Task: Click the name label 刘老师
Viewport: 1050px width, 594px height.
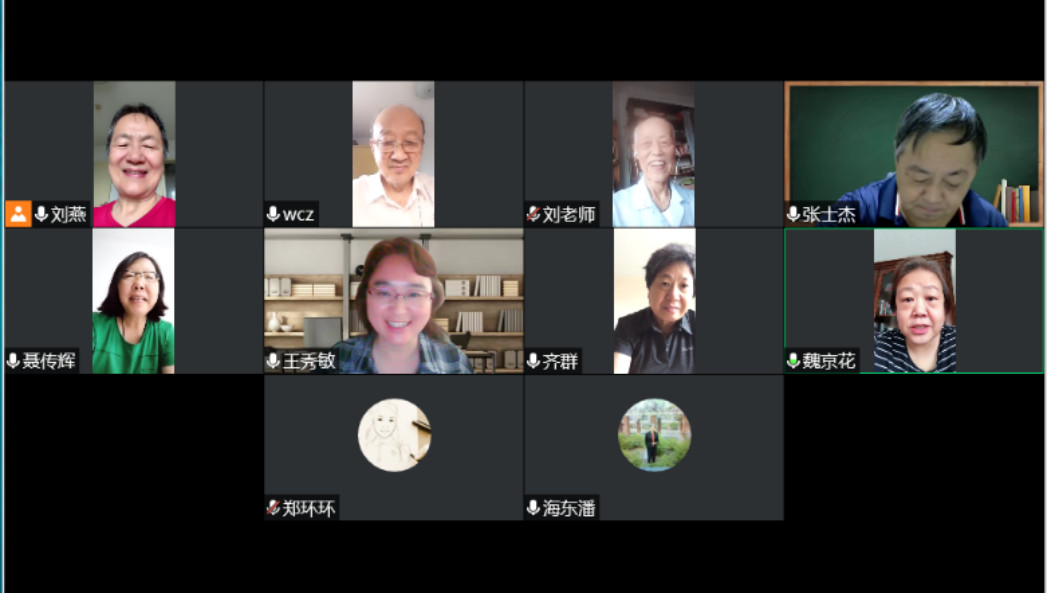Action: click(569, 214)
